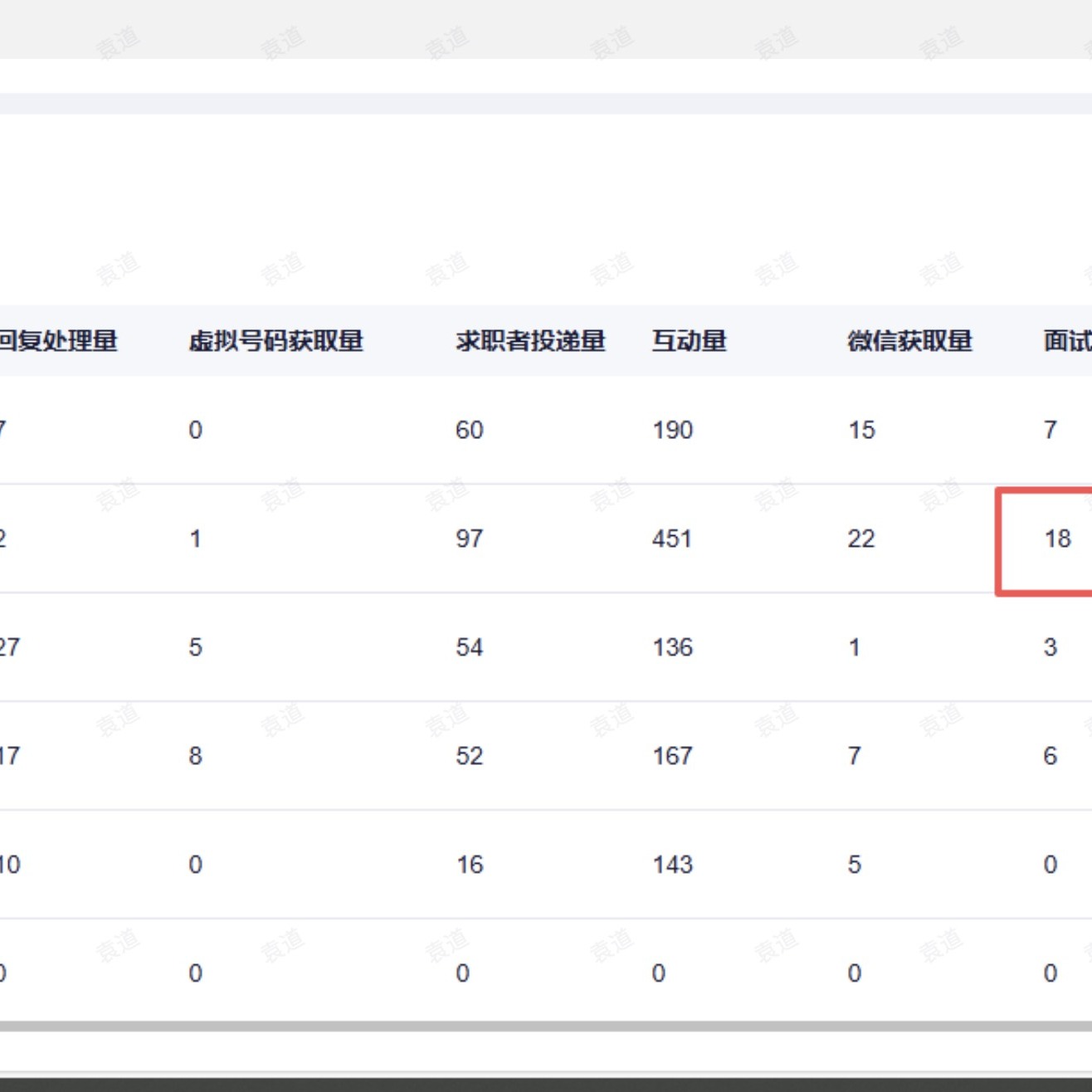Select the 虚拟号码获取量 cell showing 5
1092x1092 pixels.
click(x=195, y=648)
